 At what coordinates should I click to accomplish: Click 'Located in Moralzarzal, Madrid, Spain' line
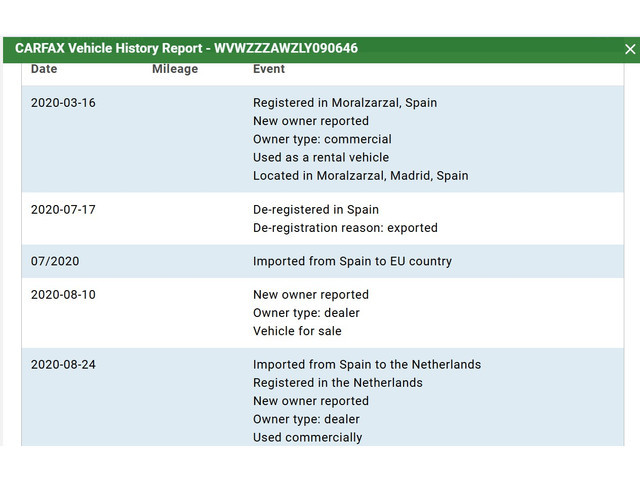click(360, 175)
